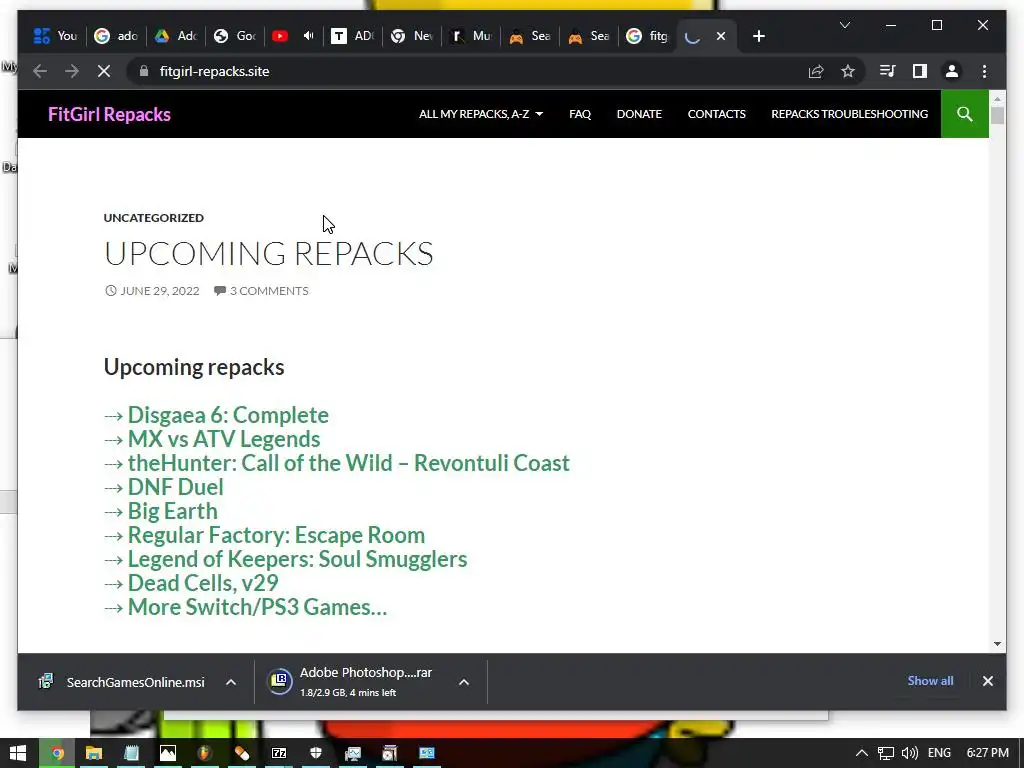Viewport: 1024px width, 768px height.
Task: Open the volume control in tray
Action: click(x=909, y=753)
